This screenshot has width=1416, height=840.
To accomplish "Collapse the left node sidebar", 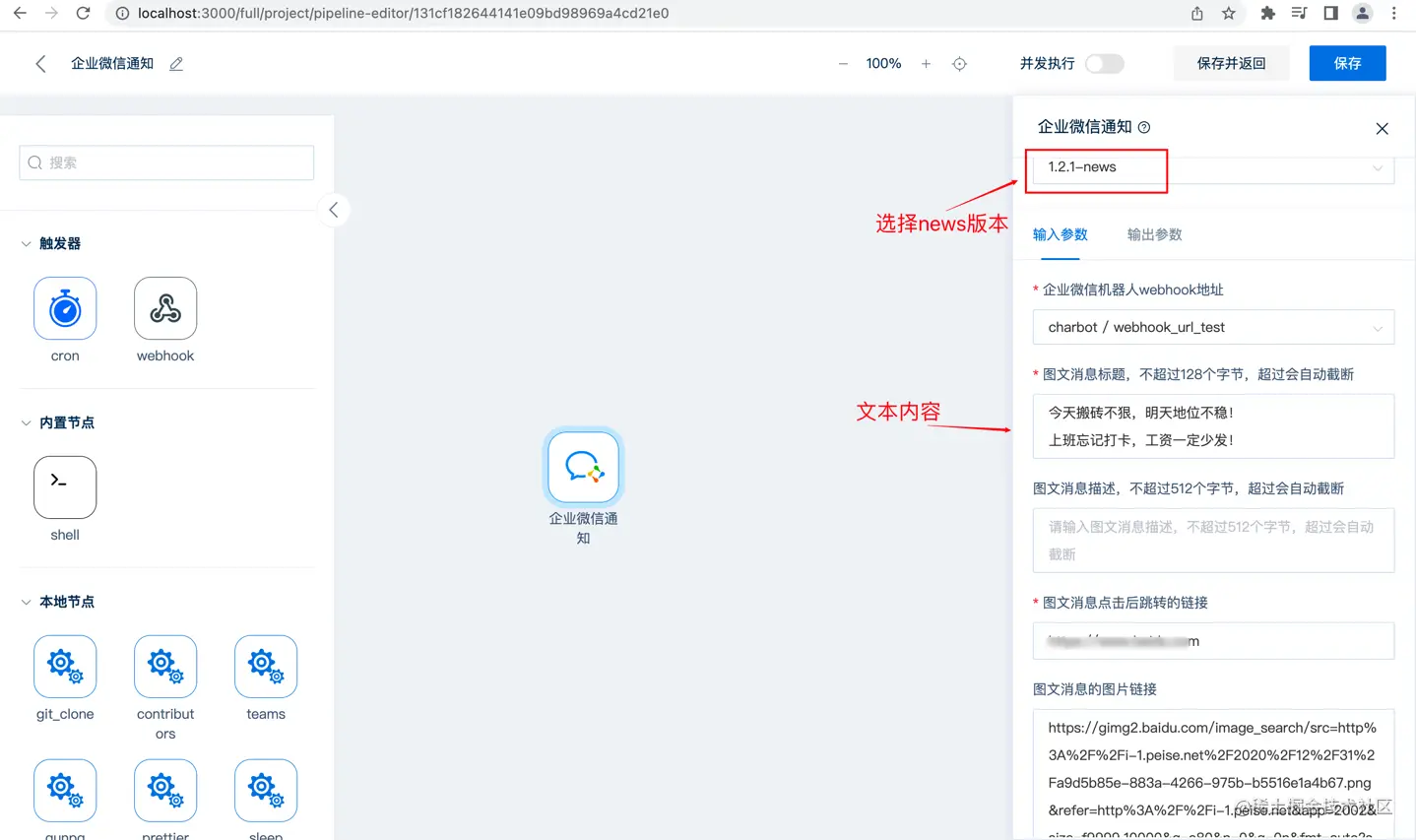I will coord(334,210).
